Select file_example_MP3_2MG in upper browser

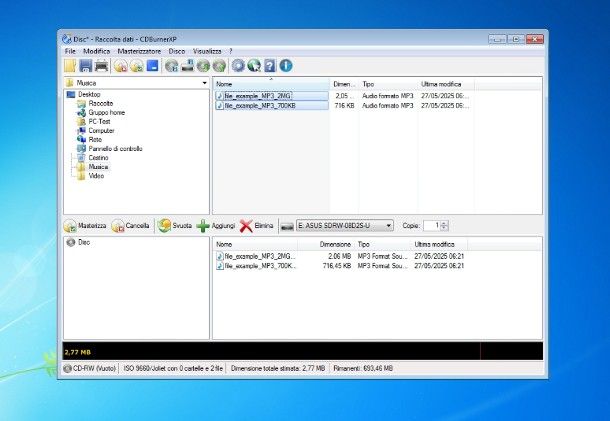272,96
